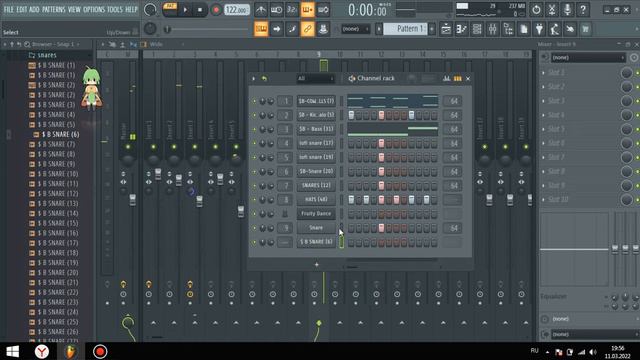Open the All channel filter dropdown
Screen dimensions: 640x360
tap(316, 78)
